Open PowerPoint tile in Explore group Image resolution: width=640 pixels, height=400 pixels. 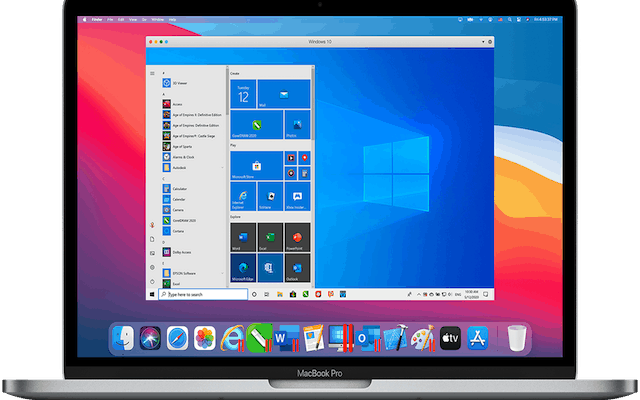298,237
